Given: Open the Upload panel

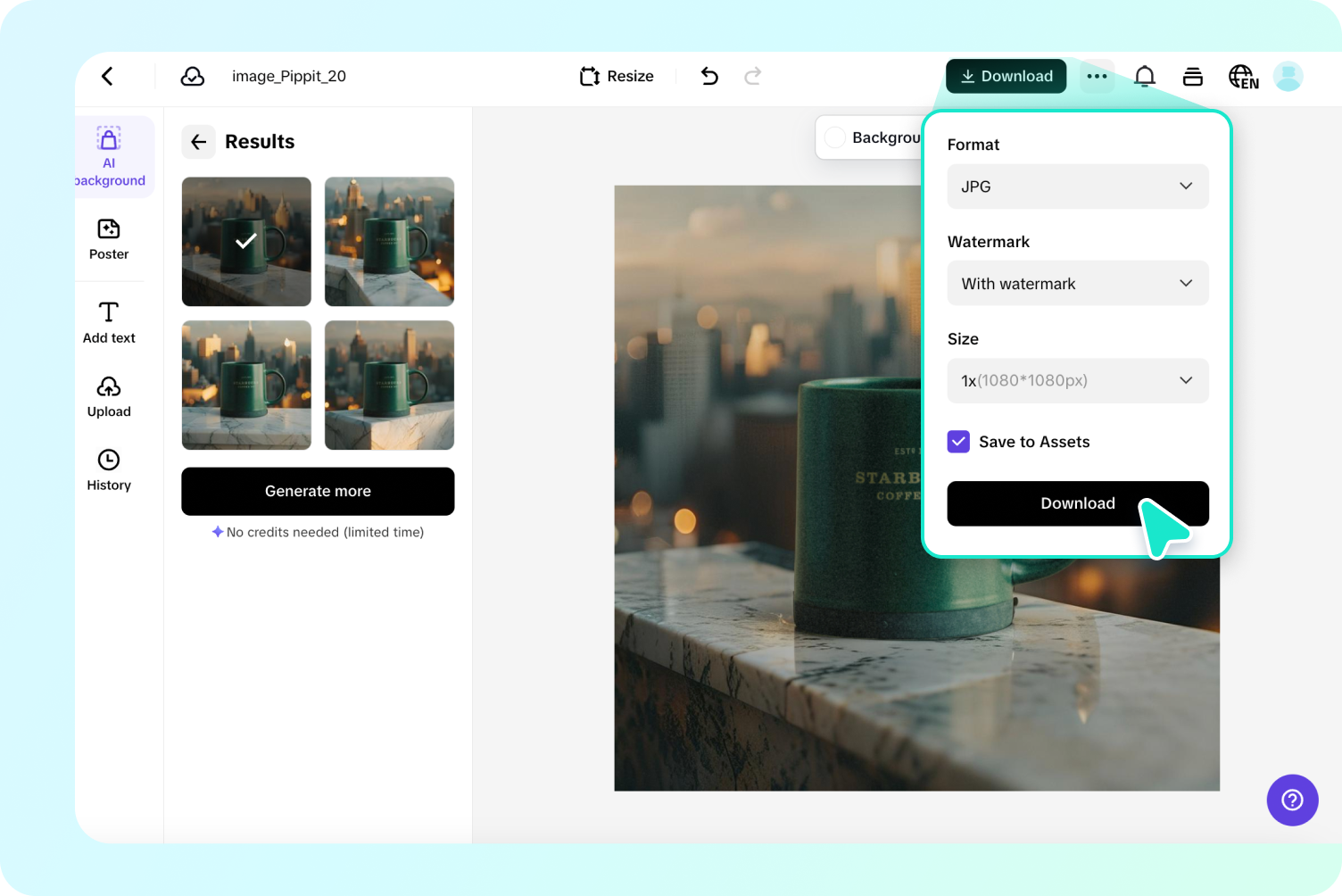Looking at the screenshot, I should [x=109, y=396].
